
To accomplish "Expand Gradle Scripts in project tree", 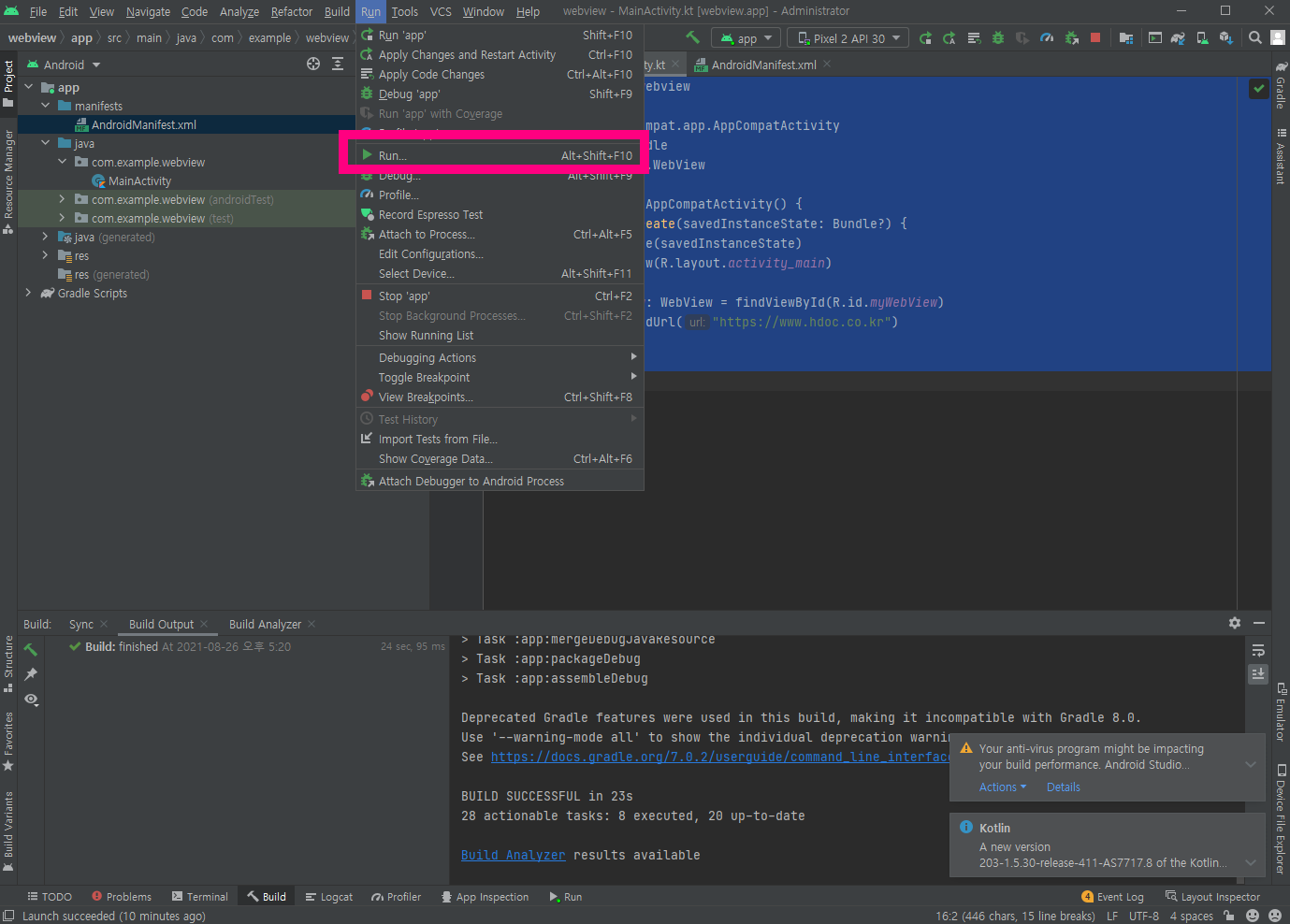I will [28, 293].
